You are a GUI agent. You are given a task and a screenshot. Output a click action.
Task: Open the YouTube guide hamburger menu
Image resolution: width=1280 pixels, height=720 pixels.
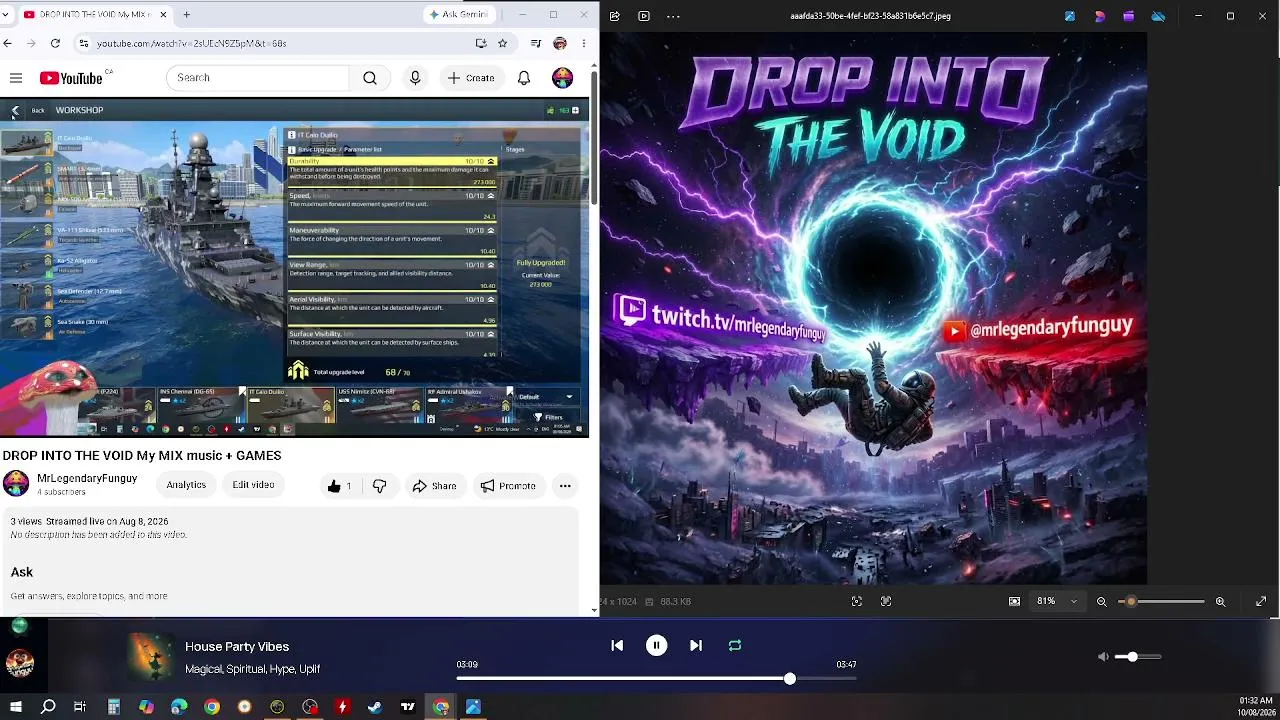click(x=16, y=78)
